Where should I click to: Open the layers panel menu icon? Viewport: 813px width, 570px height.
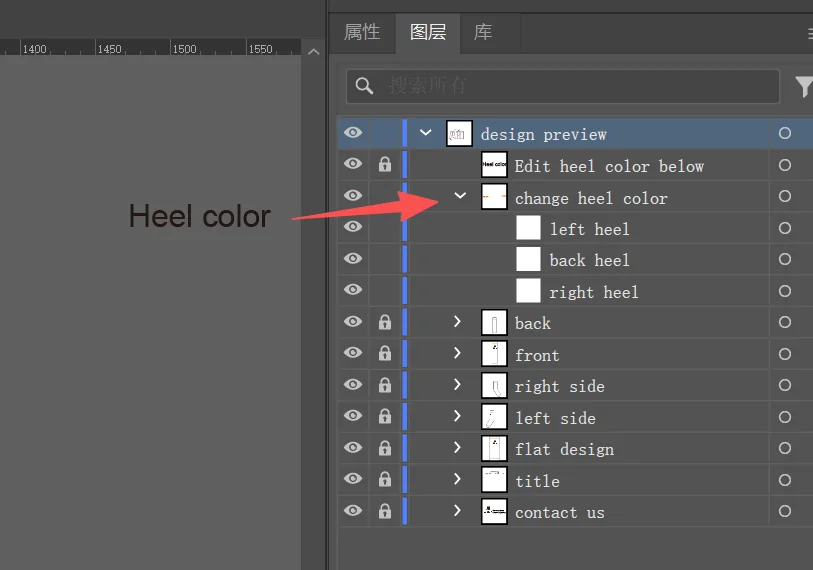point(810,33)
